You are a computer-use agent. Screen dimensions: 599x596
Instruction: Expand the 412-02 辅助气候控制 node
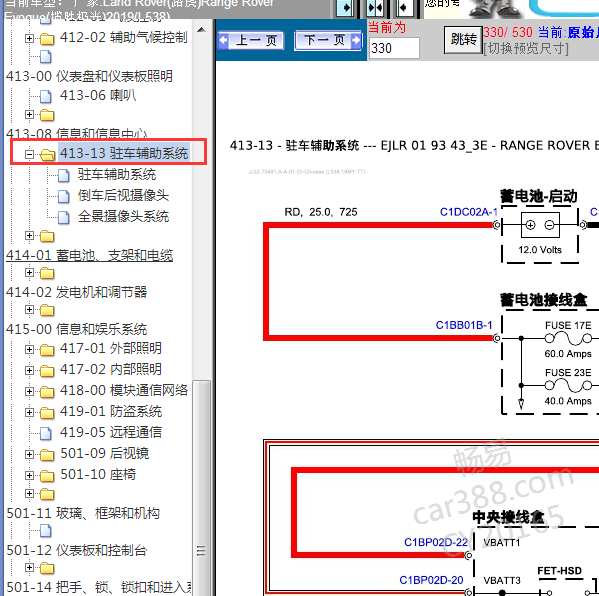coord(29,38)
